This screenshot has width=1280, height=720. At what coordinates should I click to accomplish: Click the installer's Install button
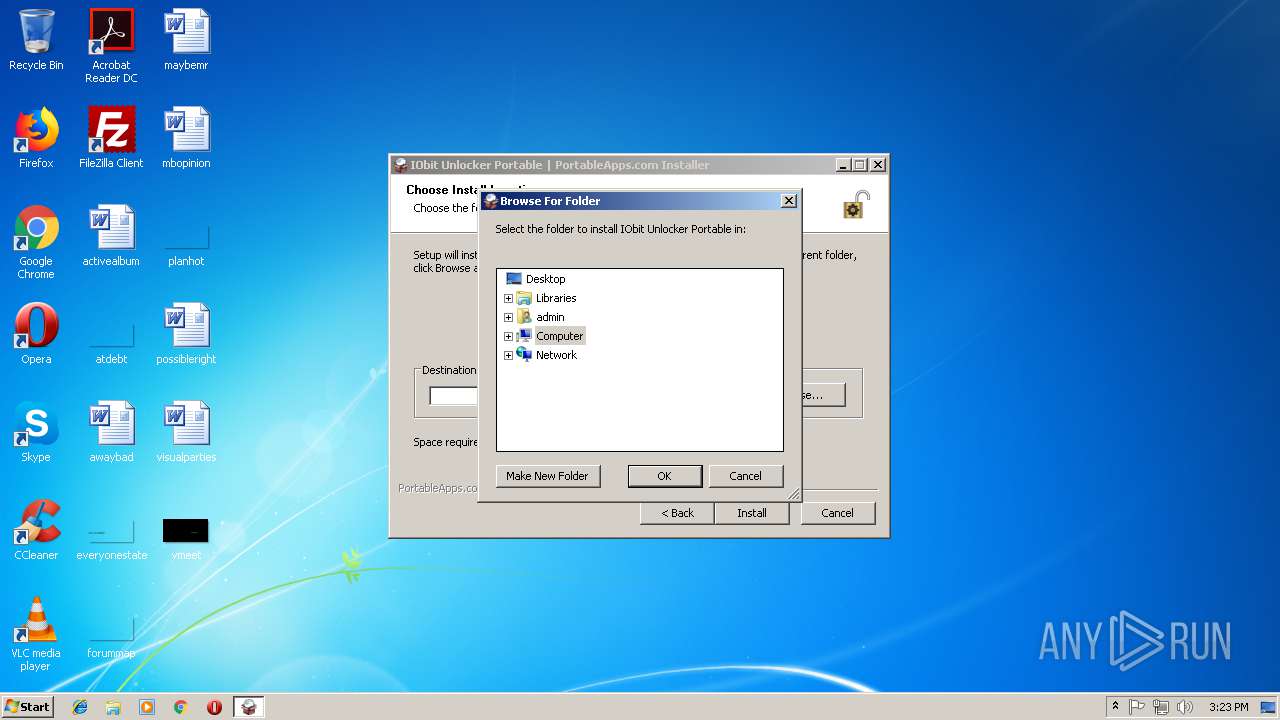pyautogui.click(x=752, y=513)
